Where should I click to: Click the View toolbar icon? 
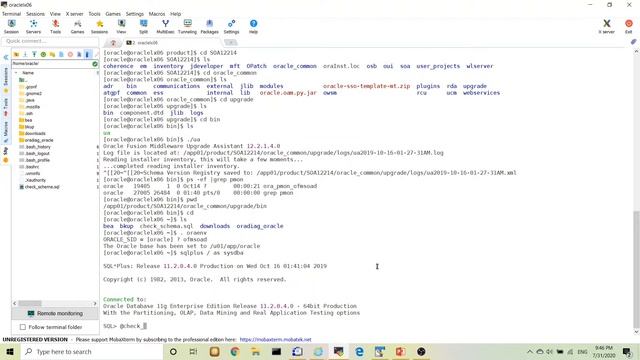[121, 26]
